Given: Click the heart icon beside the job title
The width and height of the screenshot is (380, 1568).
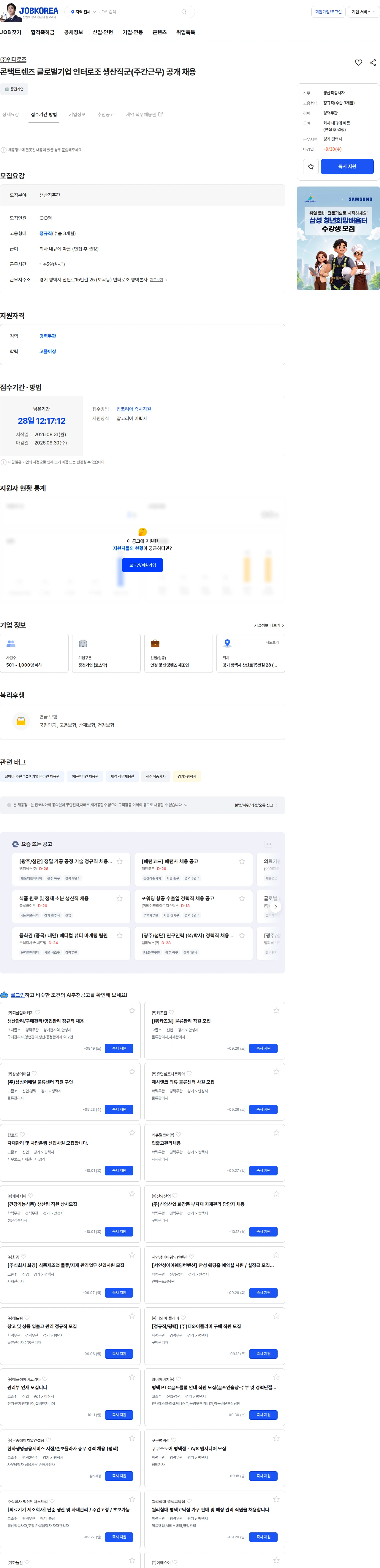Looking at the screenshot, I should point(359,62).
